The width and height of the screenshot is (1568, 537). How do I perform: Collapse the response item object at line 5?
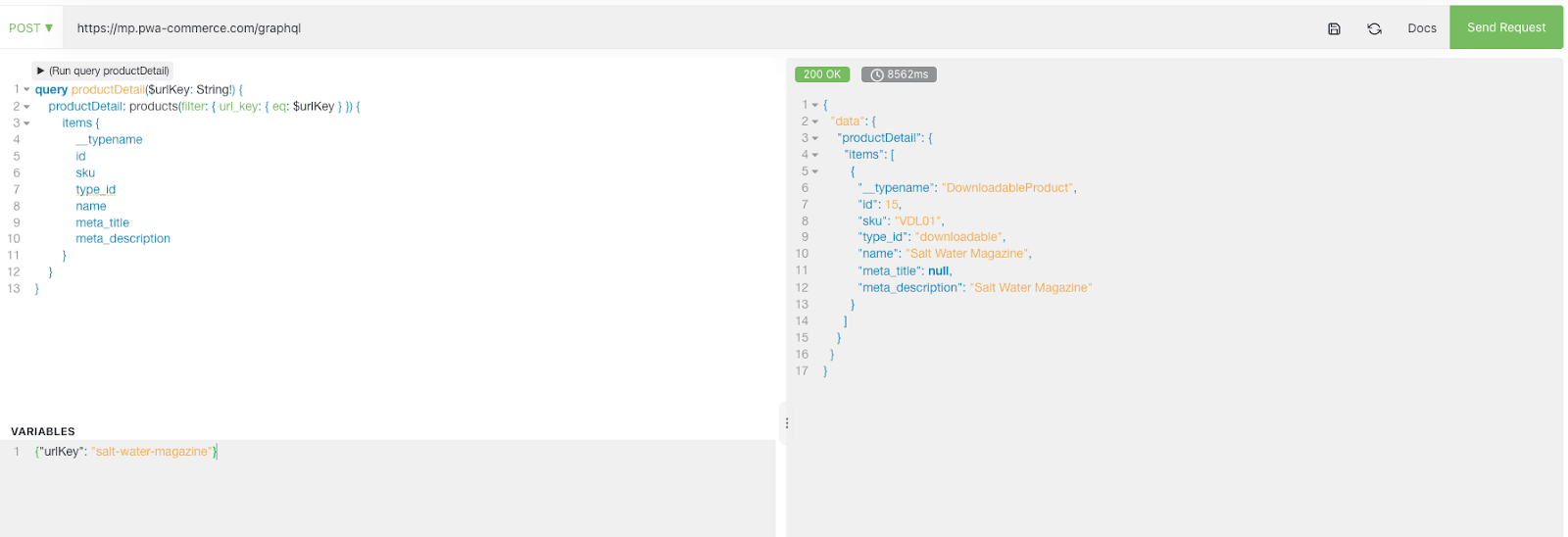tap(815, 171)
